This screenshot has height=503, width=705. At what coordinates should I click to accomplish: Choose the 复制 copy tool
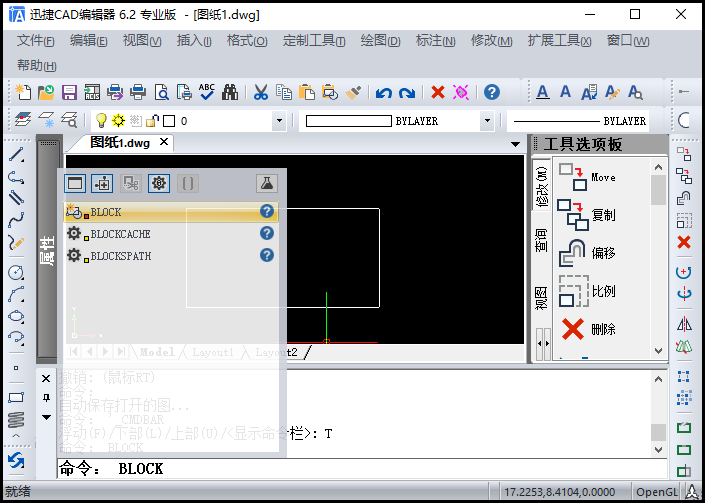(x=587, y=215)
